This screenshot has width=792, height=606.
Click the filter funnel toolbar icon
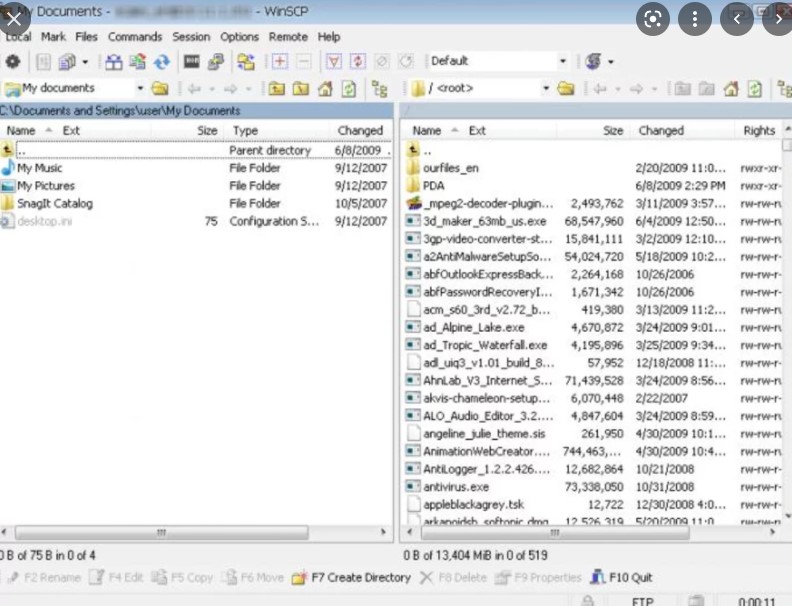click(333, 62)
